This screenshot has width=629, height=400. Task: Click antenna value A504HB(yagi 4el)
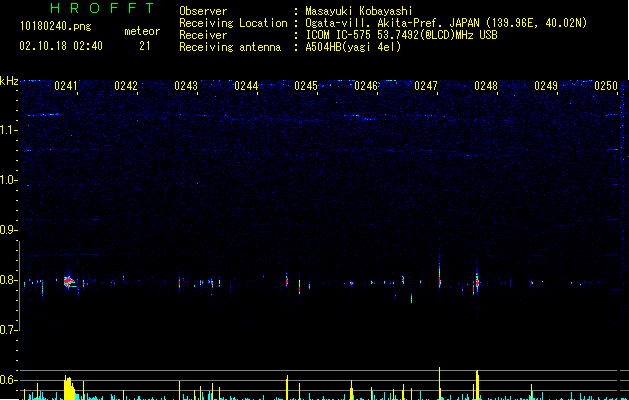pos(353,47)
